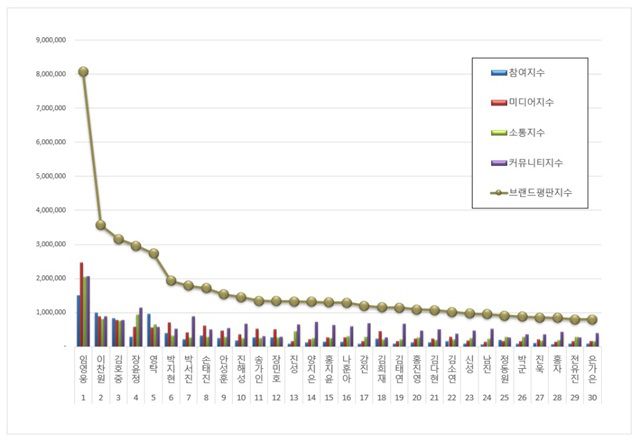Select the purple 커뮤니티지수 legend marker
This screenshot has height=441, width=640.
pos(494,160)
